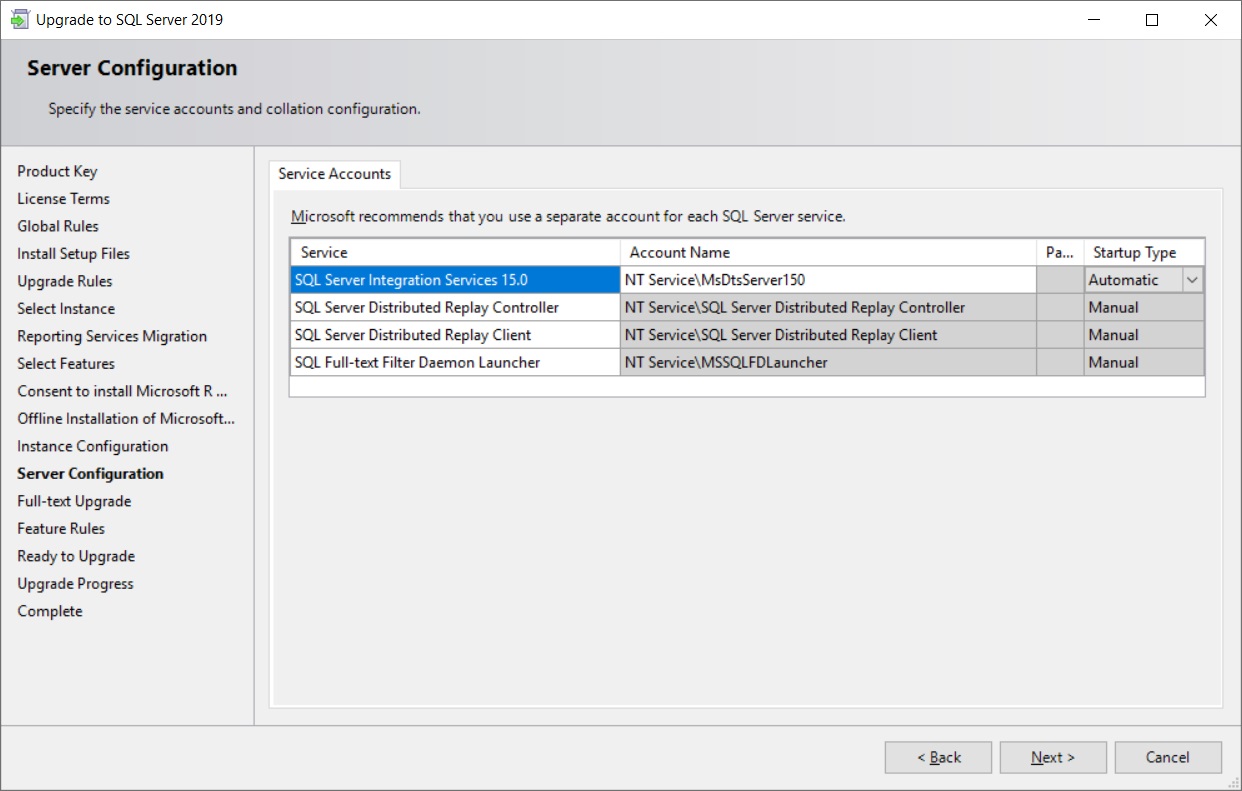The image size is (1242, 791).
Task: Go to the Select Instance step
Action: [66, 308]
